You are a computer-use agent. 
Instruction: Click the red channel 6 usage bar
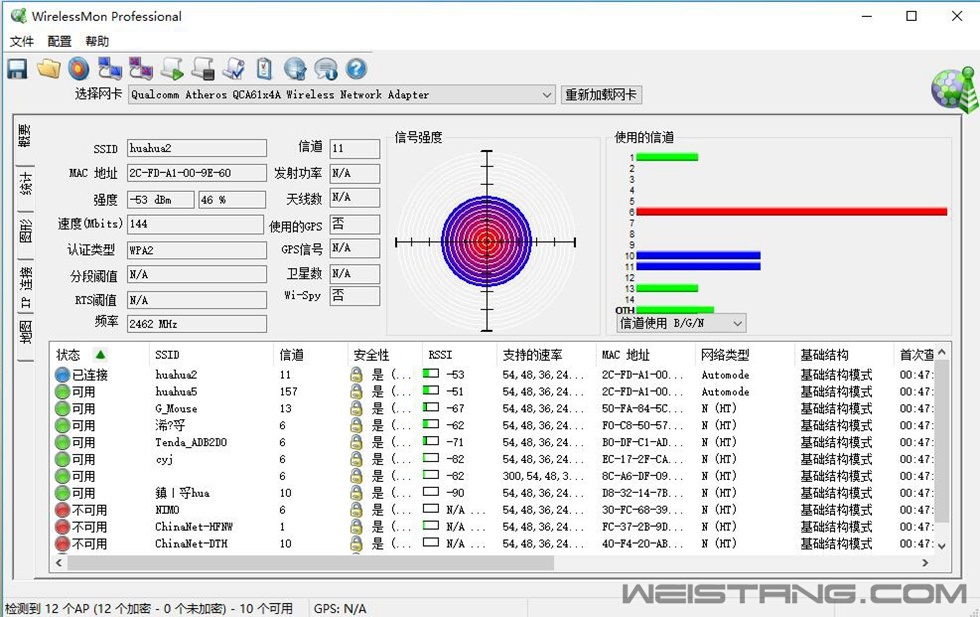tap(790, 212)
